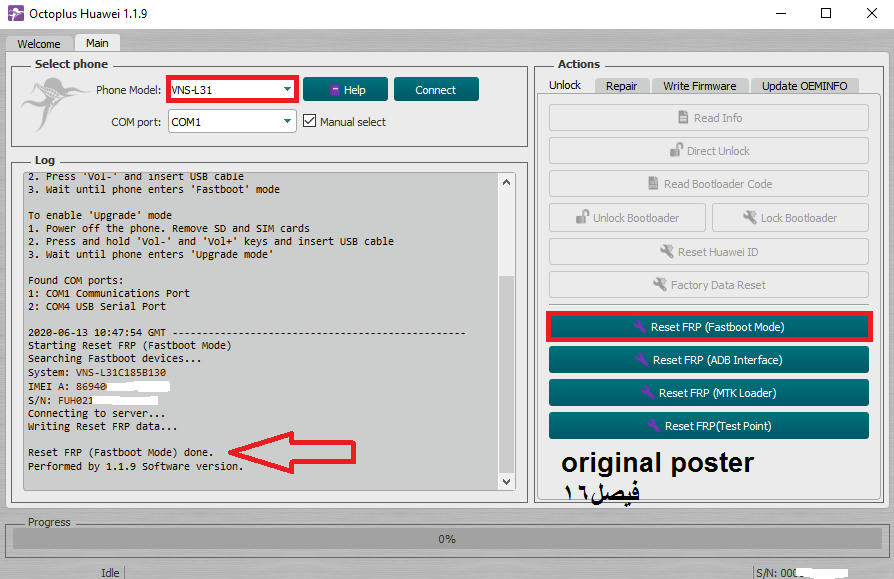The image size is (894, 579).
Task: Click the 'Writing Reset FRP data...' log line
Action: coord(103,426)
